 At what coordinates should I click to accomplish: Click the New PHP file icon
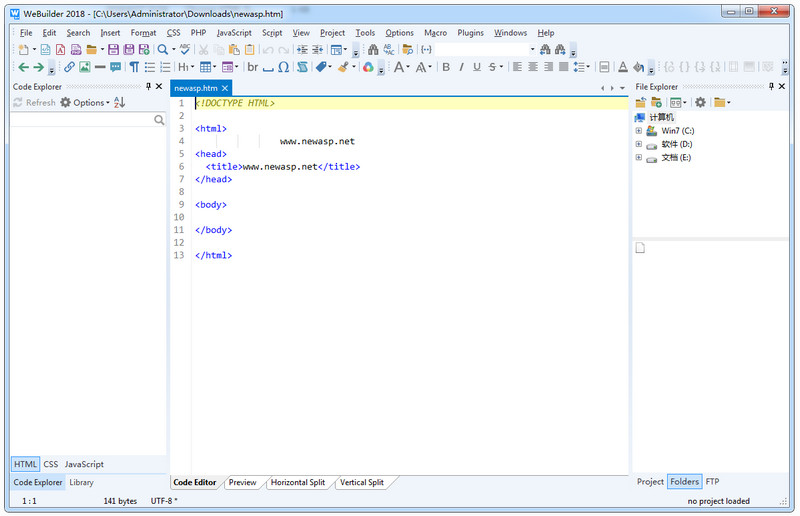click(76, 50)
